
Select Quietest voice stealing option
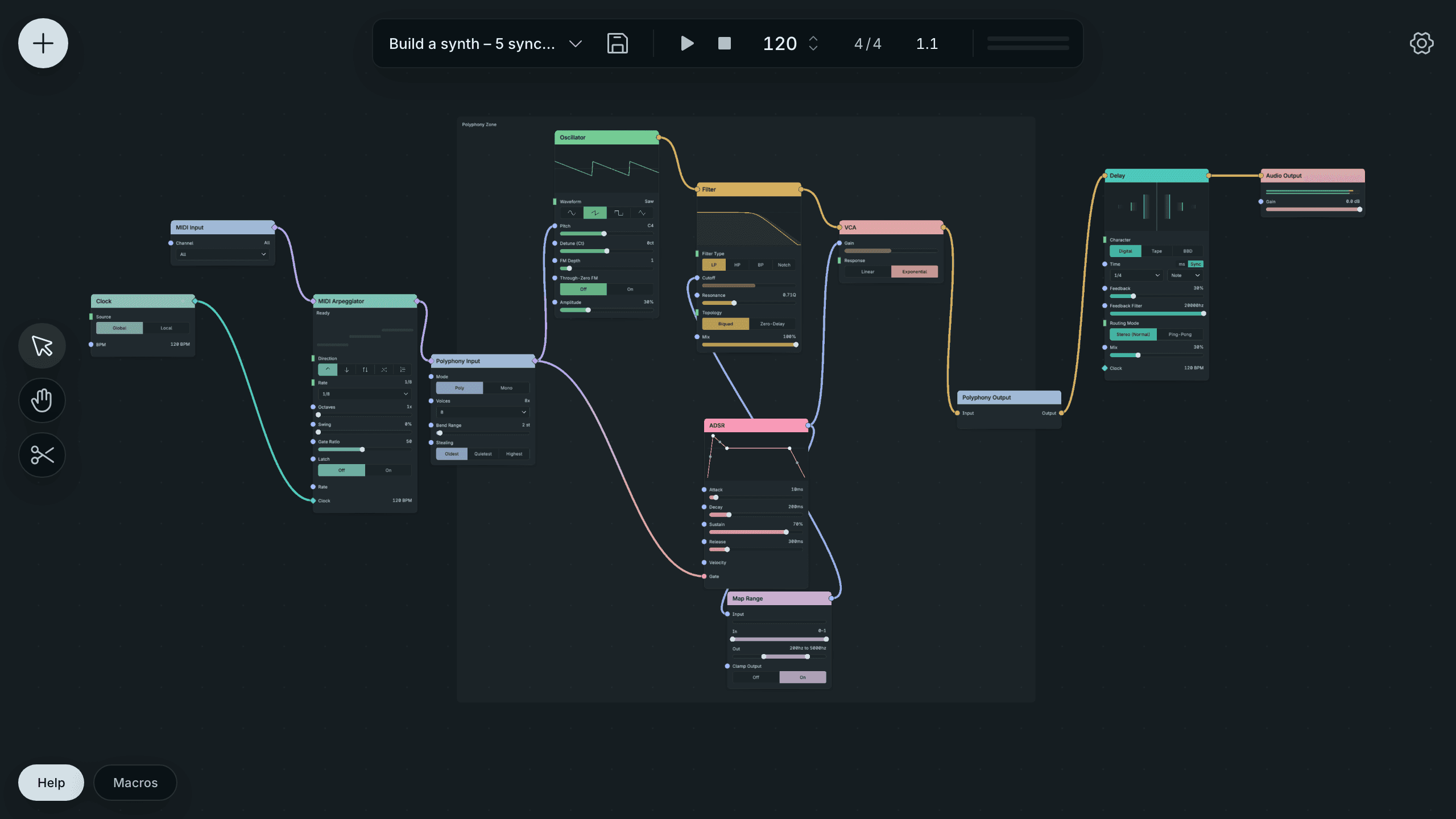click(483, 454)
